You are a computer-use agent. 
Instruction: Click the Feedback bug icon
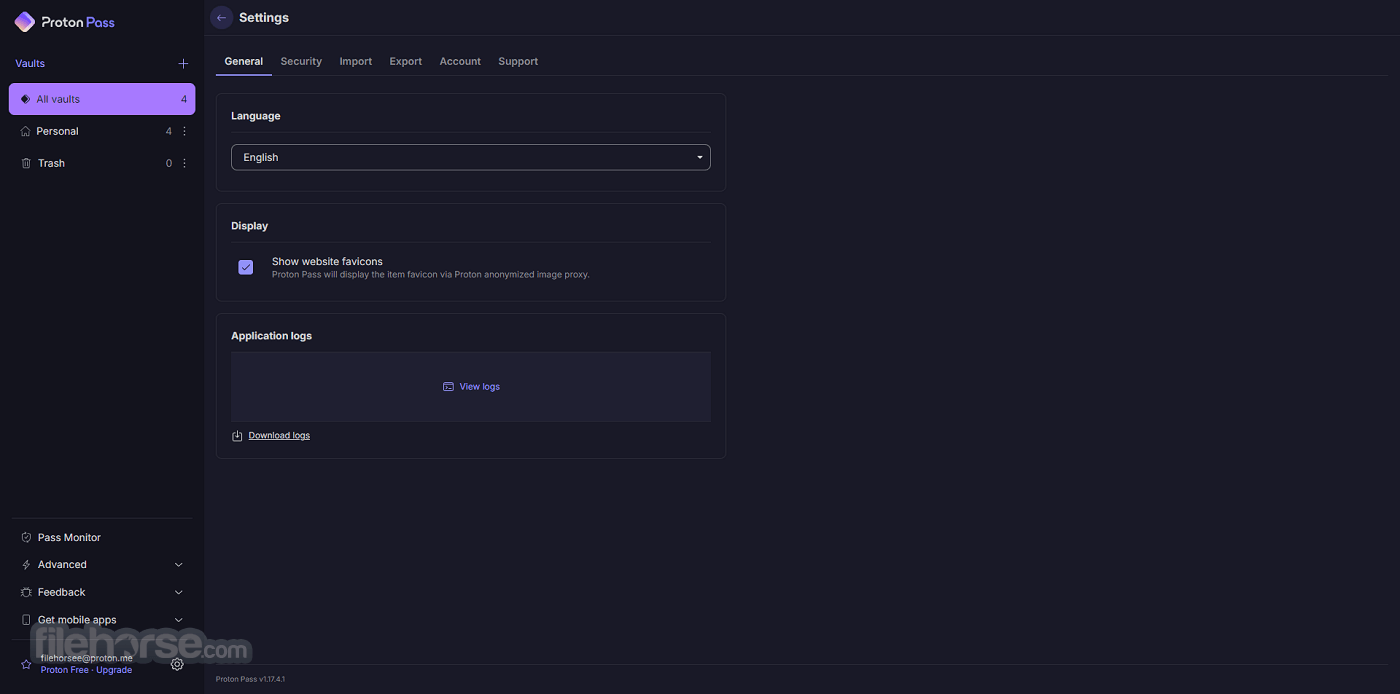tap(26, 592)
